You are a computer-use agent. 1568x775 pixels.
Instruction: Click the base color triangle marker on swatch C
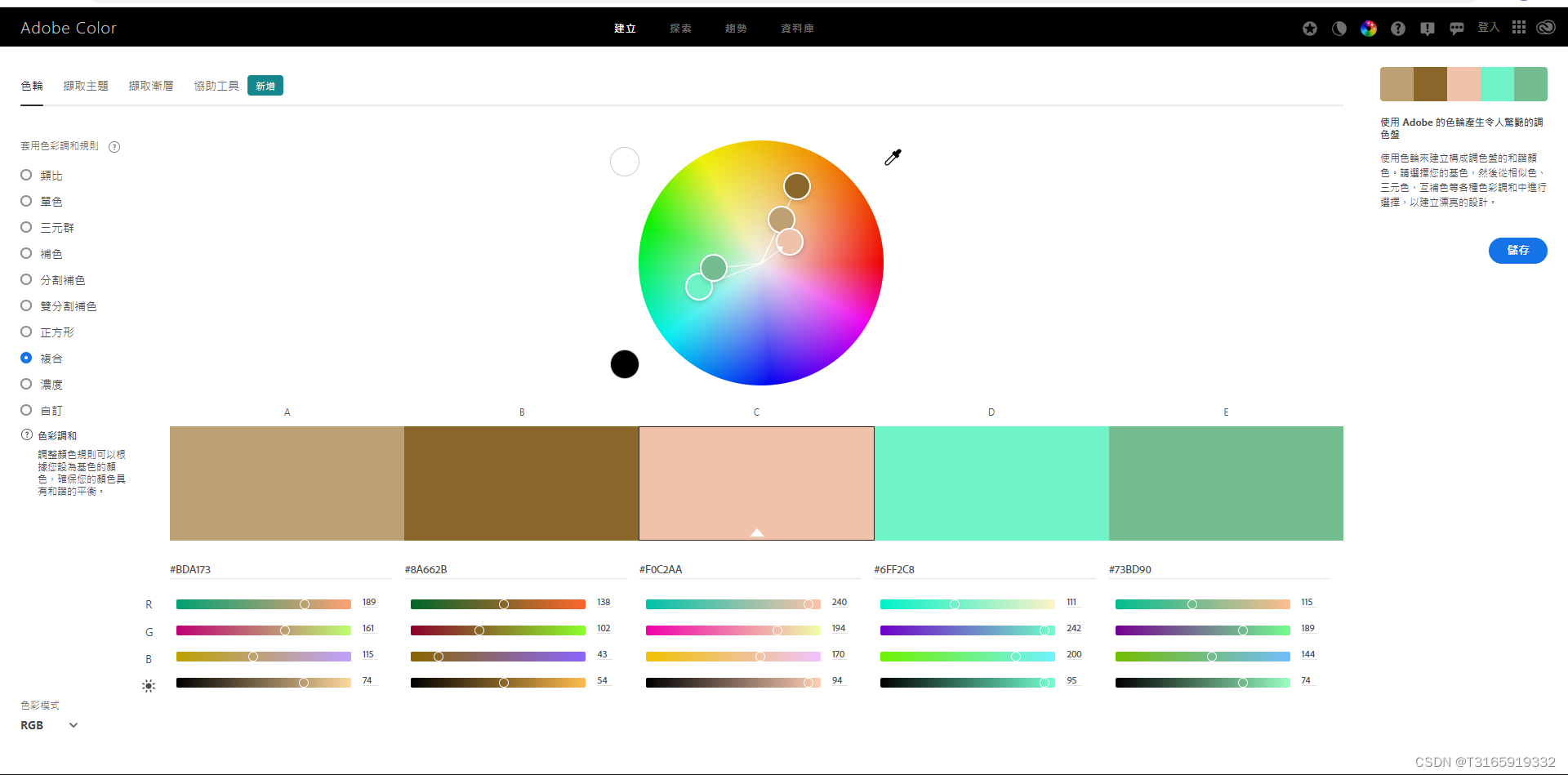(x=757, y=532)
